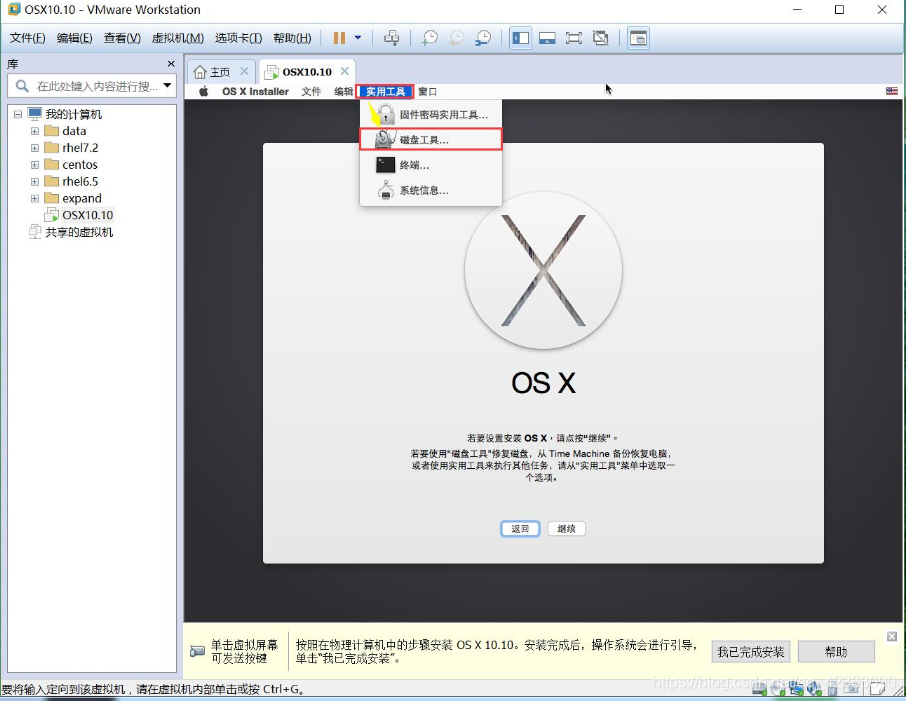Choose 磁盘工具… from the menu
The width and height of the screenshot is (906, 701).
click(x=430, y=139)
